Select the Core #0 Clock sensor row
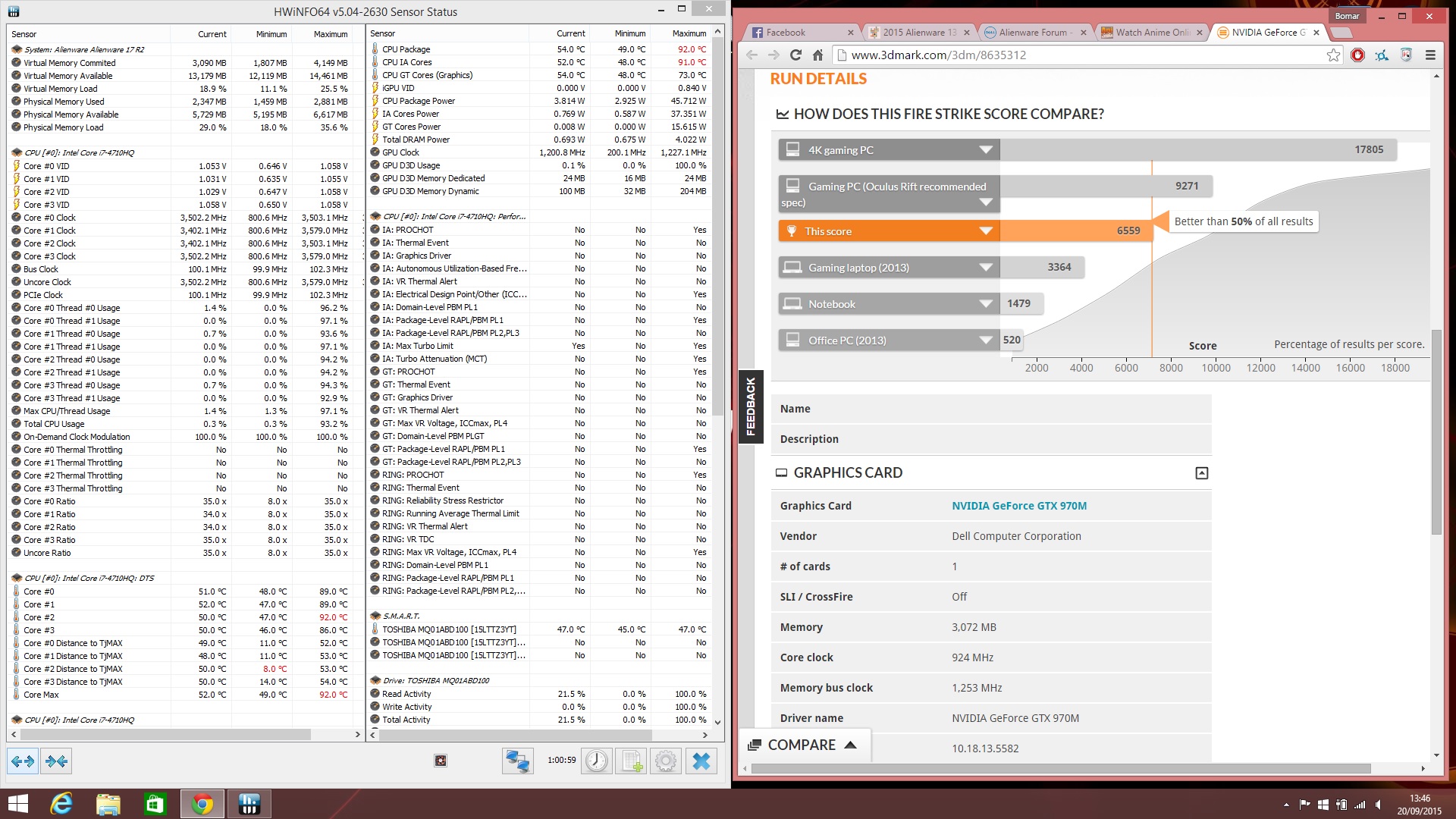Image resolution: width=1456 pixels, height=819 pixels. (x=186, y=218)
